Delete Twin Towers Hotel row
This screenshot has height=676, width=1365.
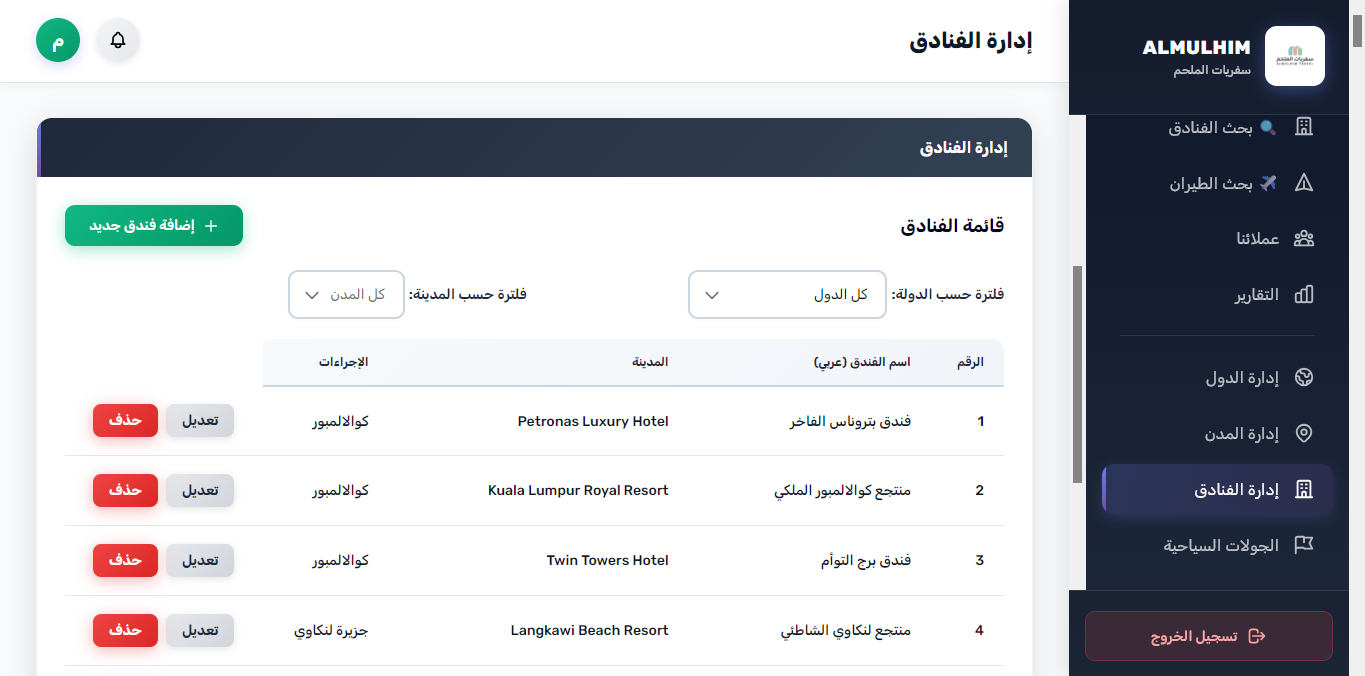click(x=126, y=561)
